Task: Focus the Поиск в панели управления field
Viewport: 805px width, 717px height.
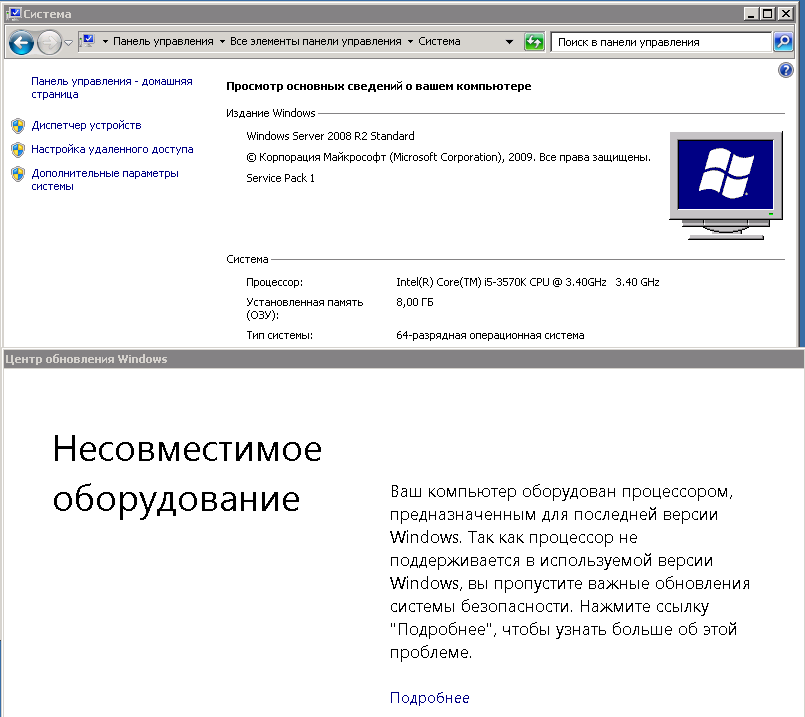Action: pos(661,42)
